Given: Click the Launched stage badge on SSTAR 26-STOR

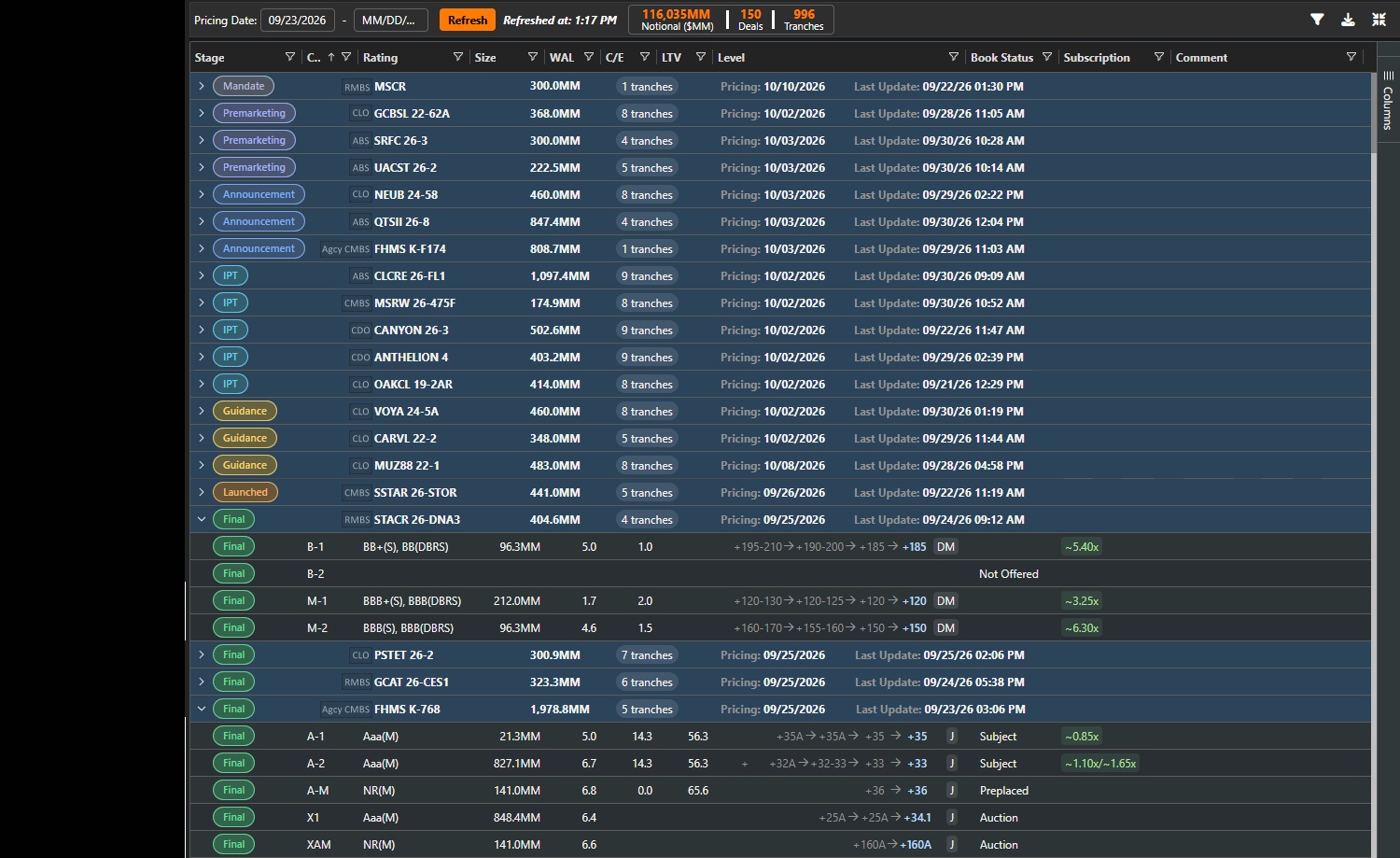Looking at the screenshot, I should coord(245,492).
